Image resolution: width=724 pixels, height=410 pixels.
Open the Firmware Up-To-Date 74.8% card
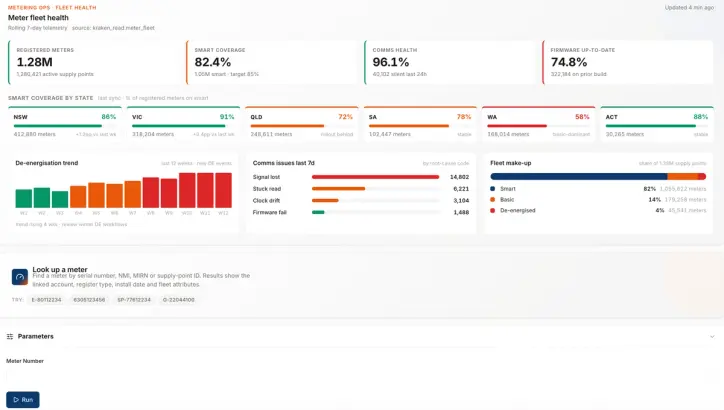pos(628,62)
